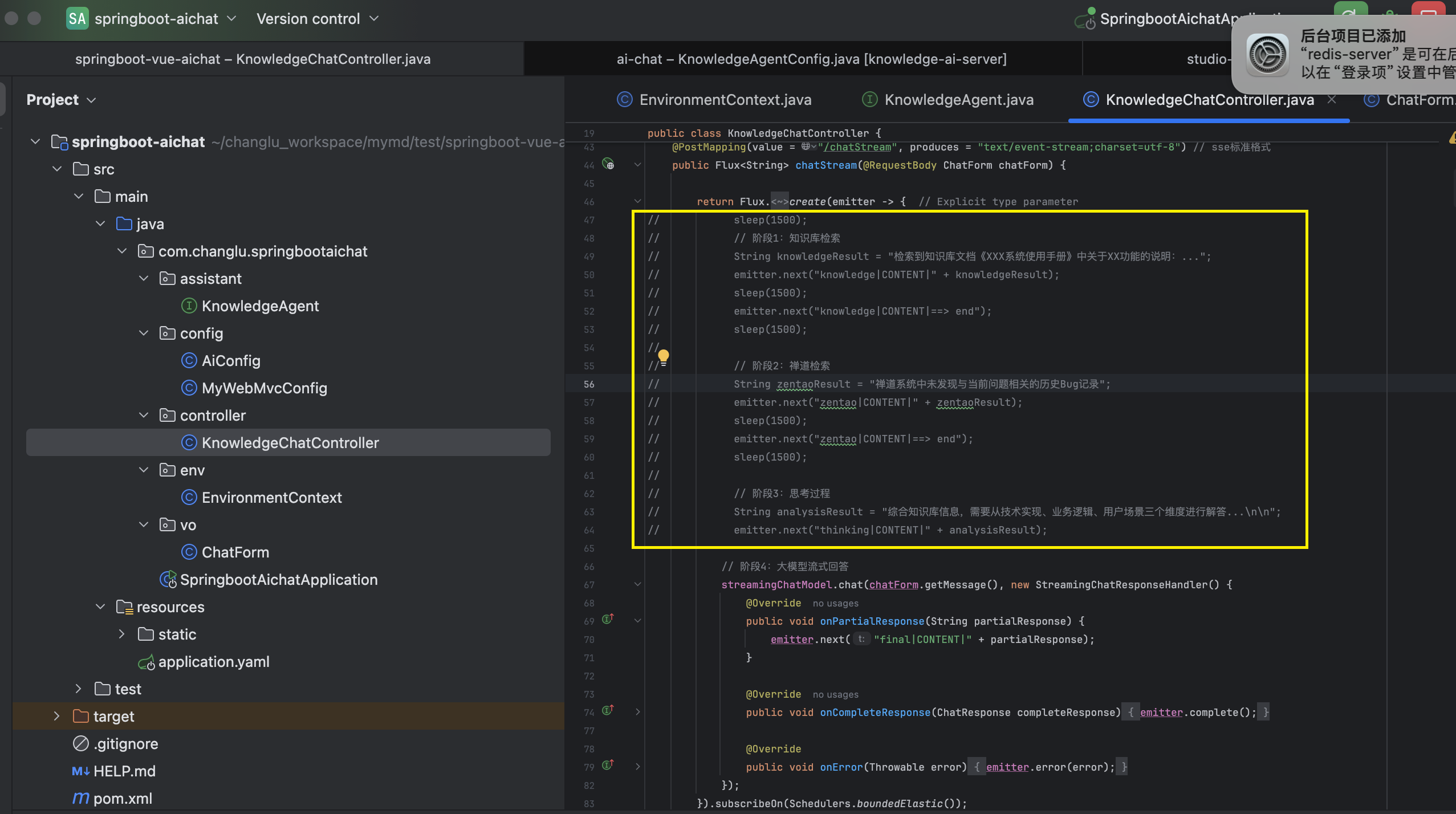Click the SA project badge icon
Screen dimensions: 1456x814
click(77, 19)
